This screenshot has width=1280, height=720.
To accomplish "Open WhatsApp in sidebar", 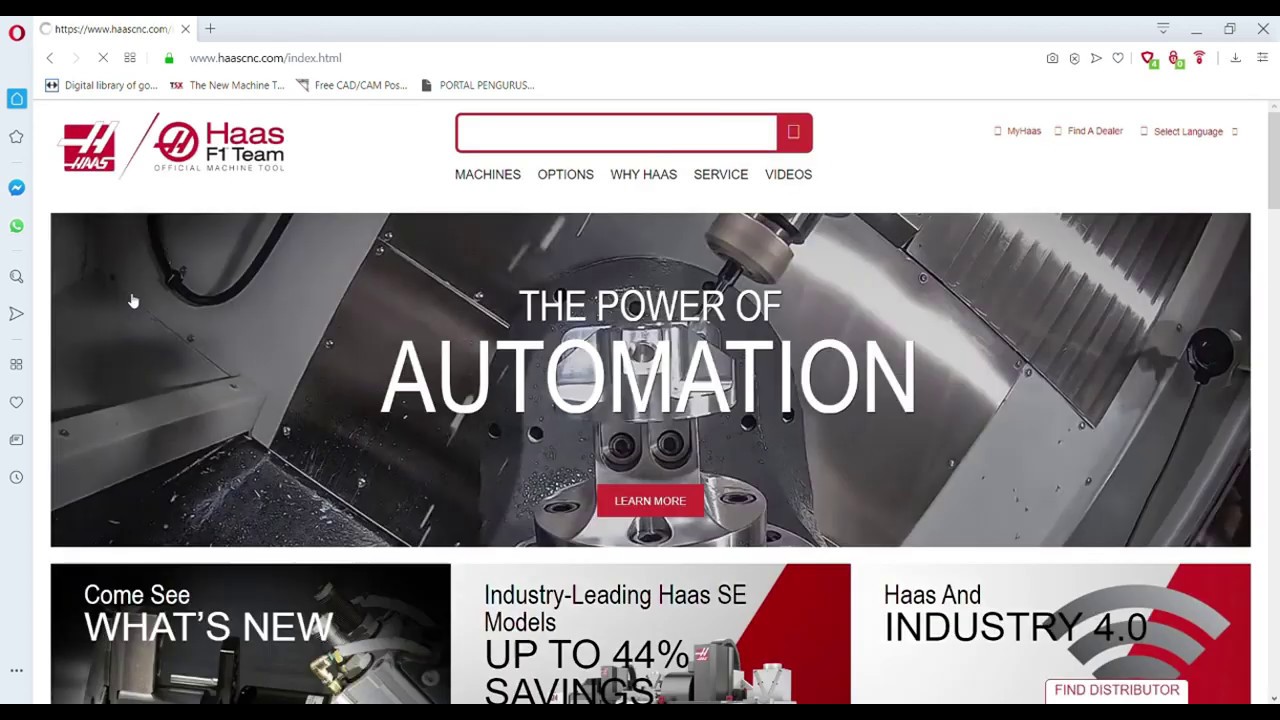I will pos(16,226).
